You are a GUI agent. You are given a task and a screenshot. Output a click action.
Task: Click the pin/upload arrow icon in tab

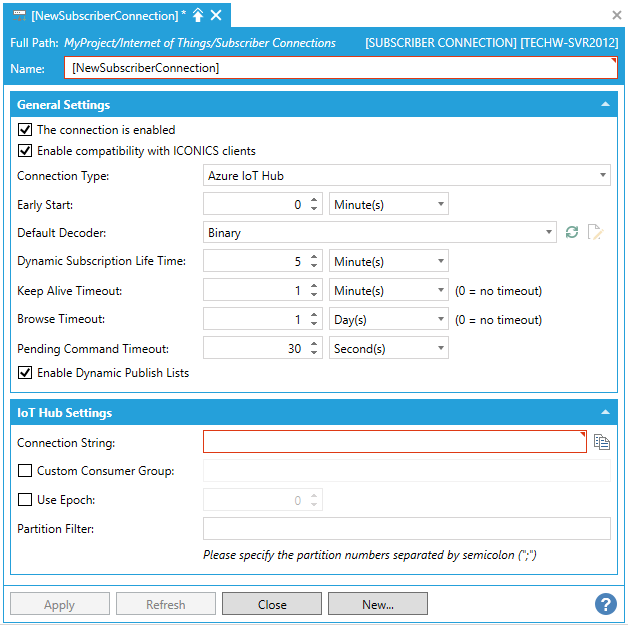tap(198, 16)
